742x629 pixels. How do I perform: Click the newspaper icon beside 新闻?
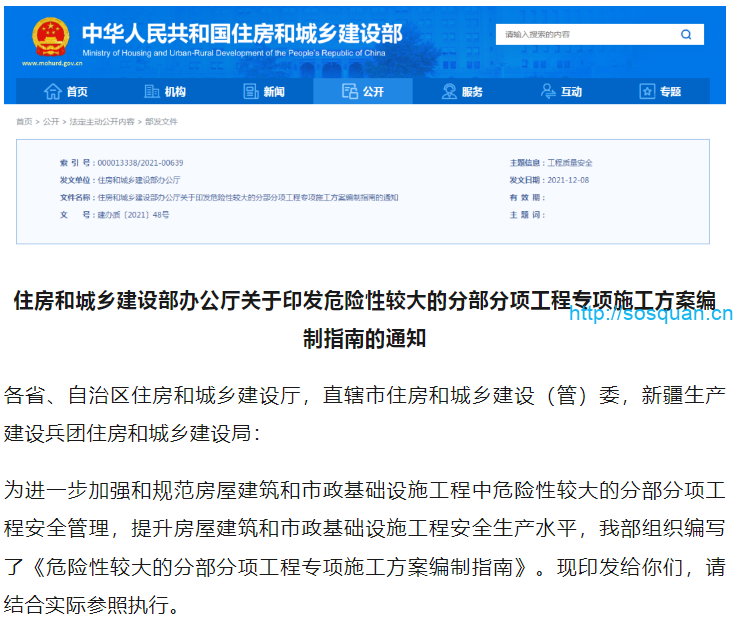tap(251, 91)
